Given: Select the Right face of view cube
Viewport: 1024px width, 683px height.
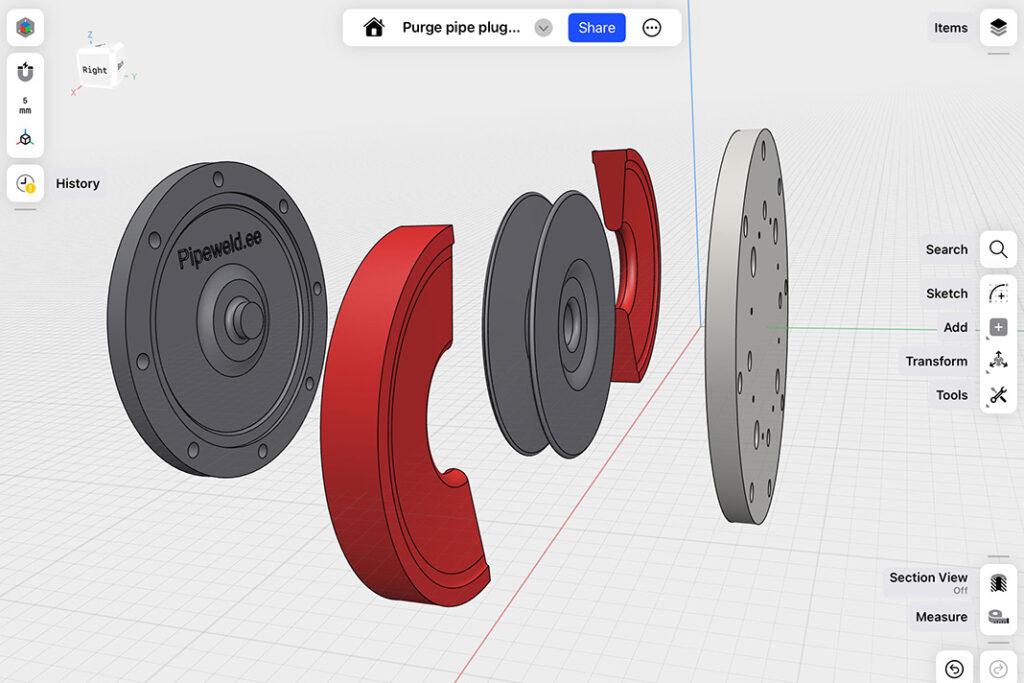Looking at the screenshot, I should tap(95, 70).
